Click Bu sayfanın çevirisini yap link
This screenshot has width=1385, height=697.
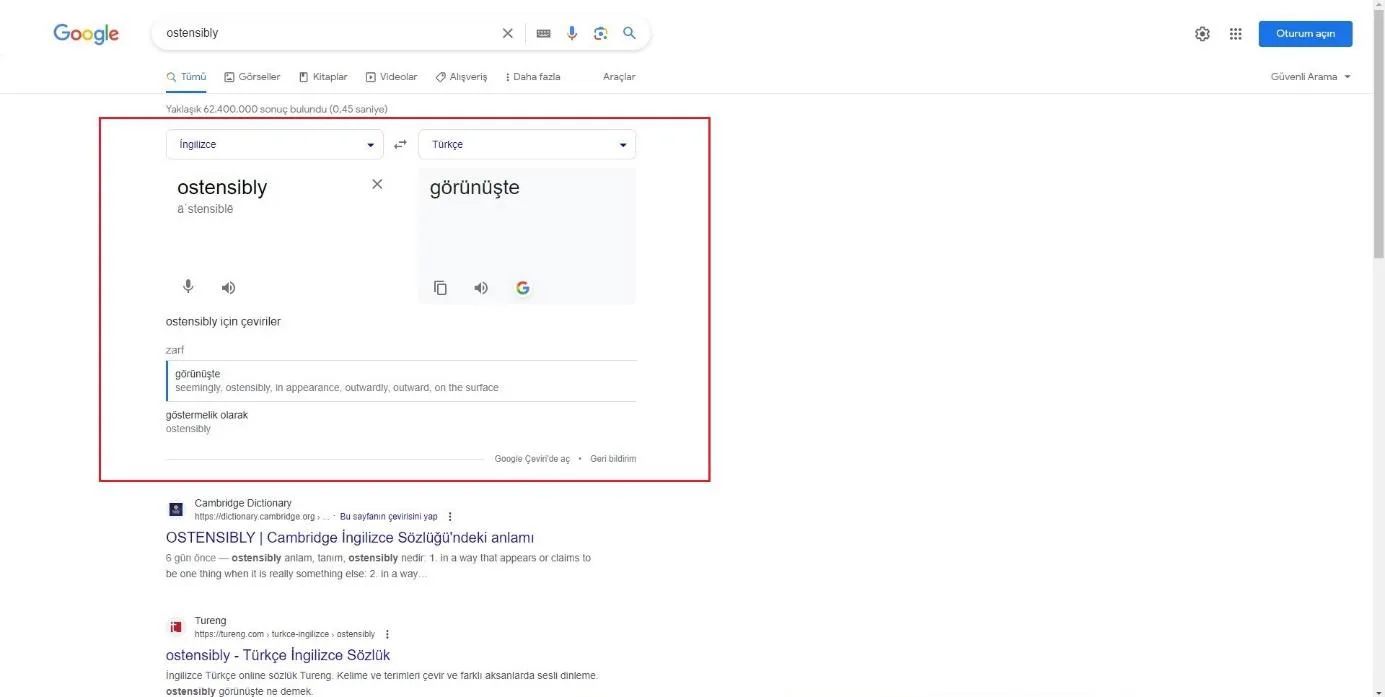pos(389,517)
